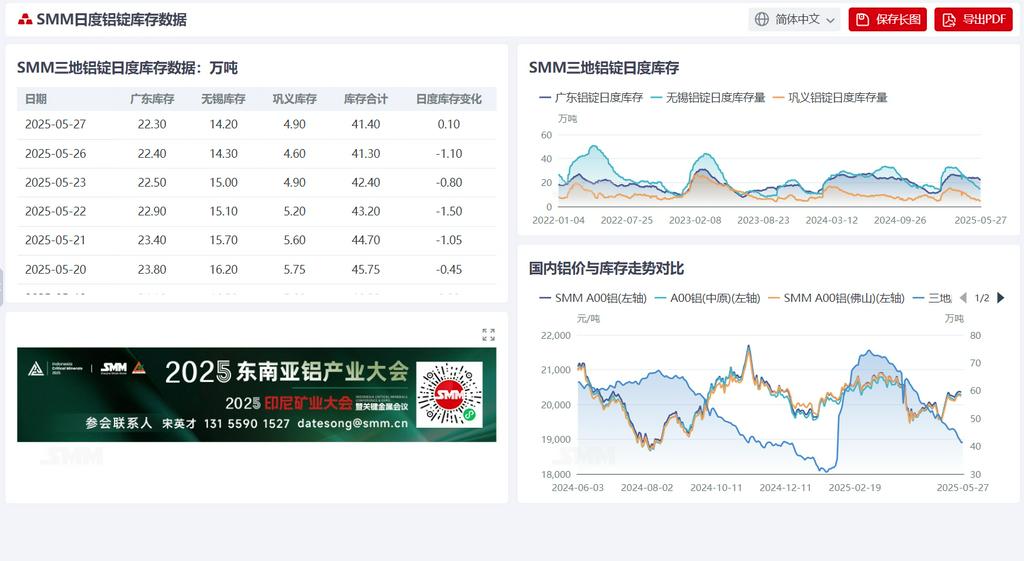Toggle 巩义铝锭日度库存量 legend series
Screen dimensions: 1024x561
[x=830, y=98]
